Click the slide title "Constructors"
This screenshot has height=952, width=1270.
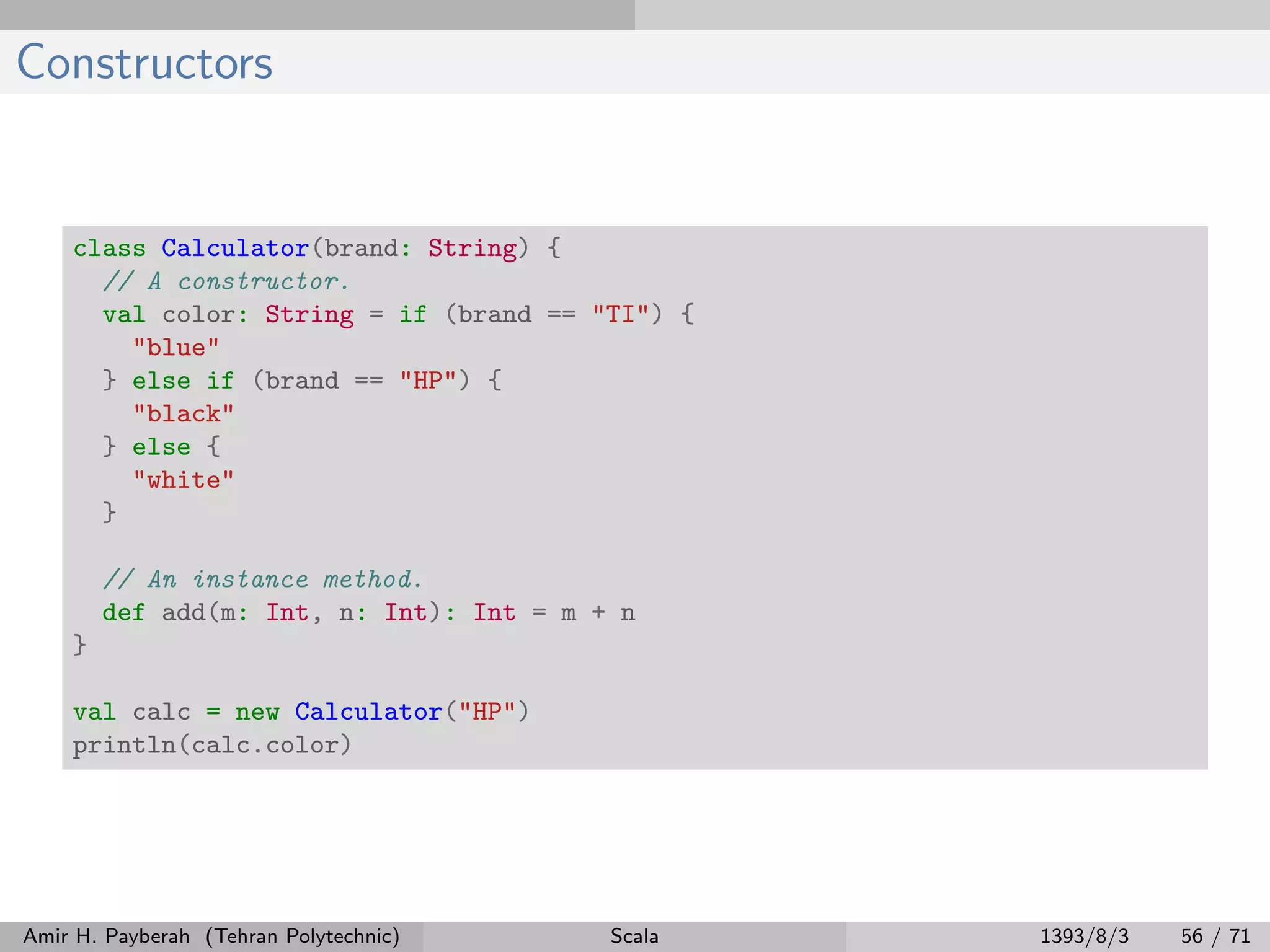pyautogui.click(x=144, y=63)
